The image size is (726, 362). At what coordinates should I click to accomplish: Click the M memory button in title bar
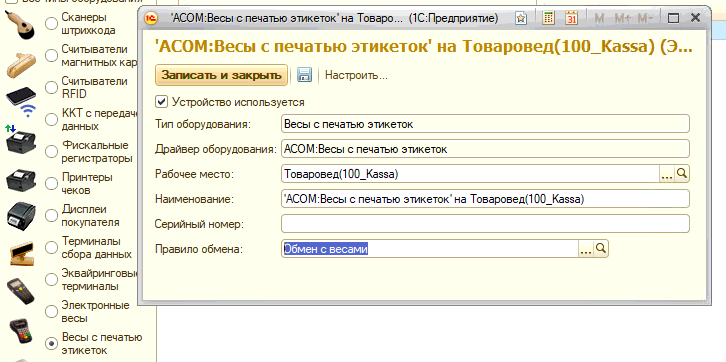click(599, 18)
